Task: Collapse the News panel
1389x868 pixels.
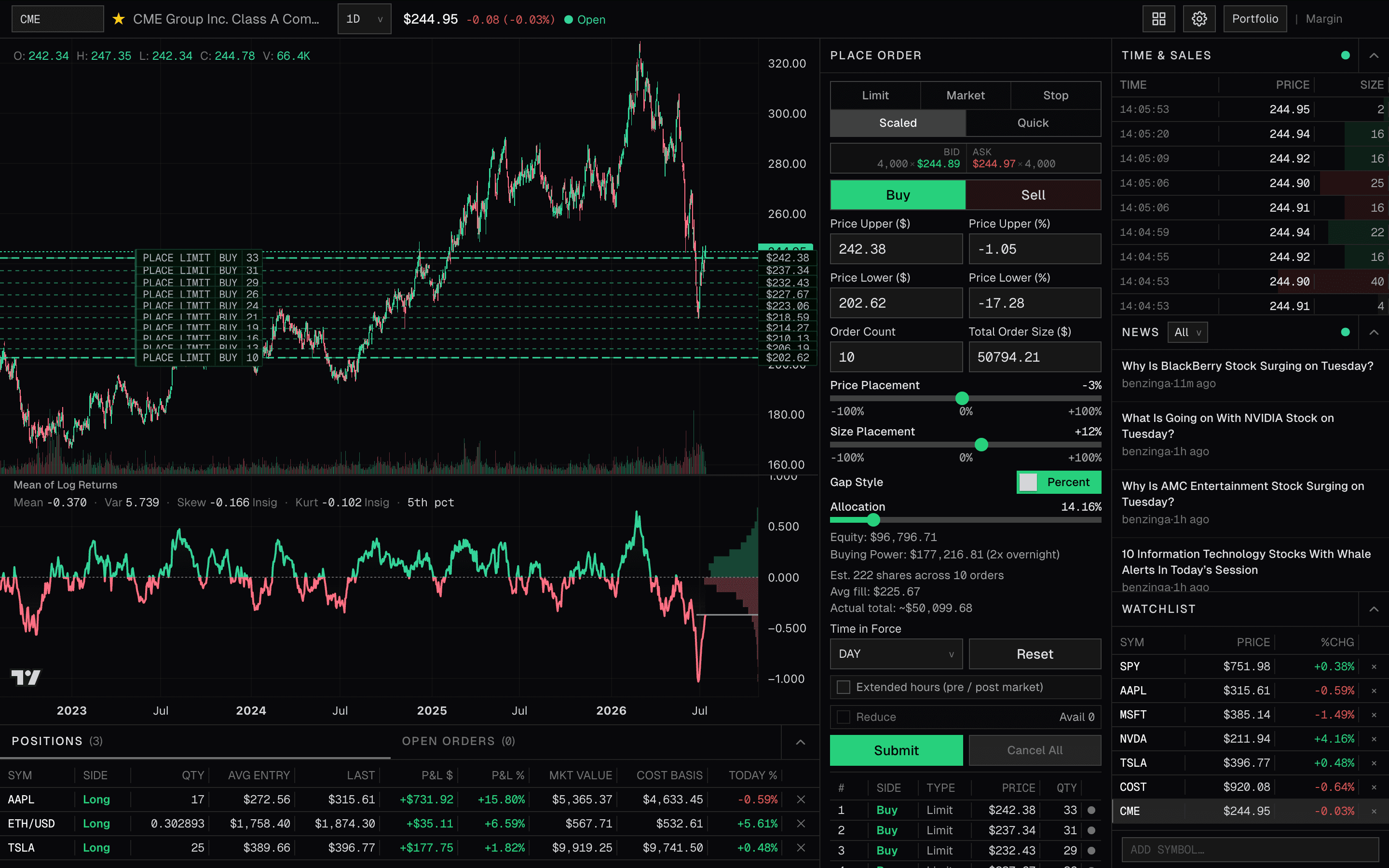Action: pyautogui.click(x=1374, y=332)
